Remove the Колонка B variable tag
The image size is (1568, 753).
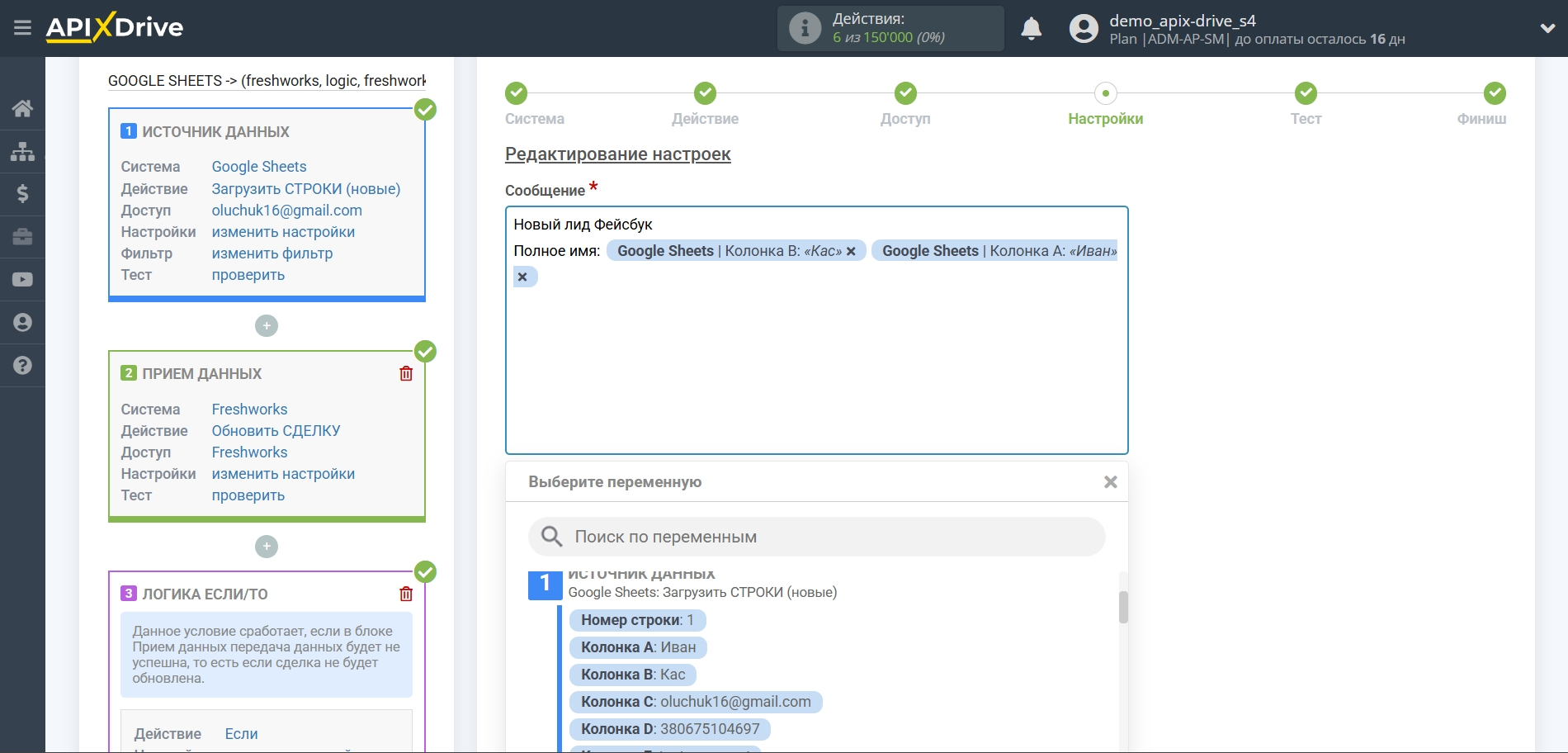click(x=851, y=252)
